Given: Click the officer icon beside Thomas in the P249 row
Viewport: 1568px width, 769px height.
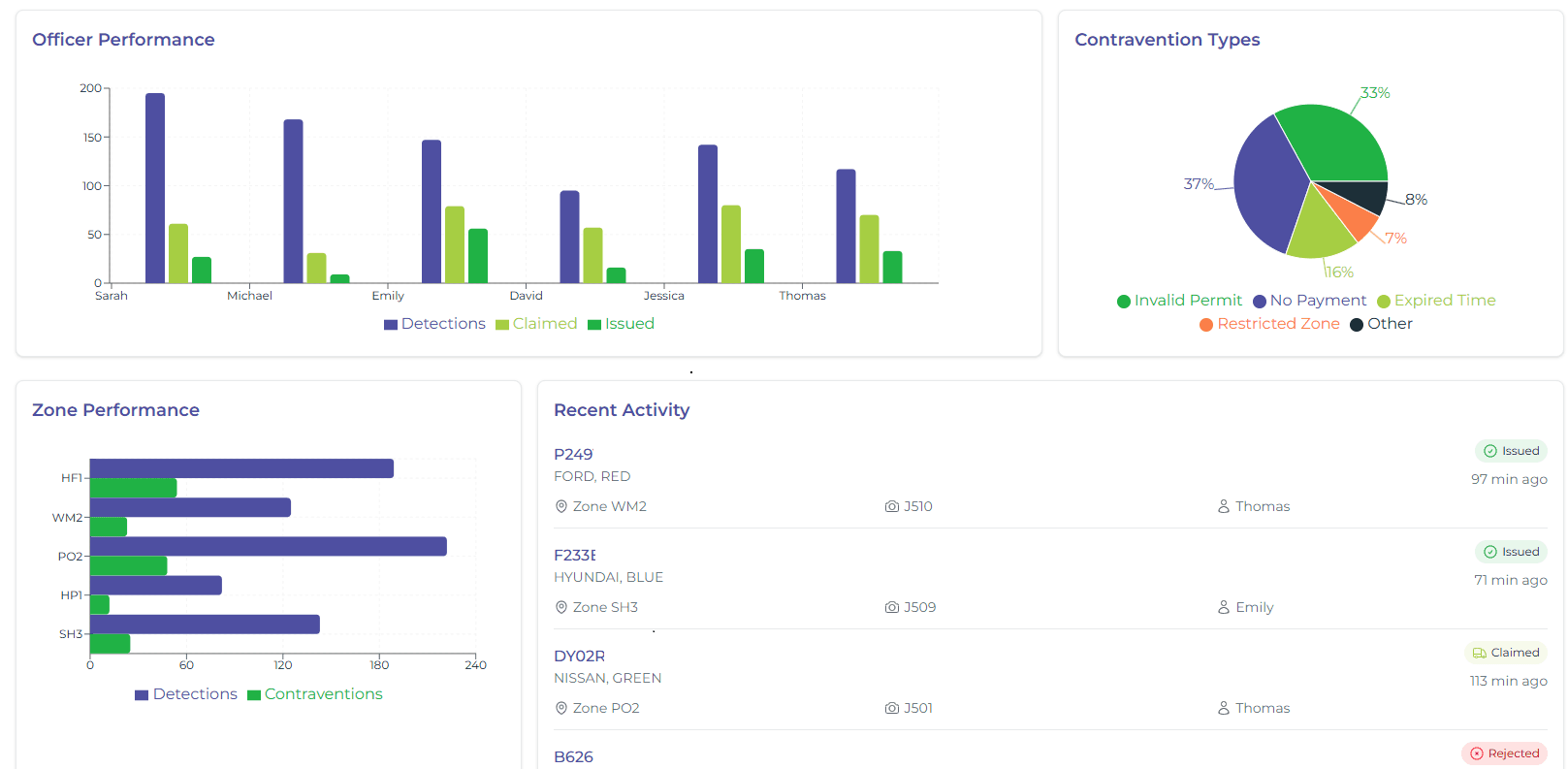Looking at the screenshot, I should pos(1224,506).
